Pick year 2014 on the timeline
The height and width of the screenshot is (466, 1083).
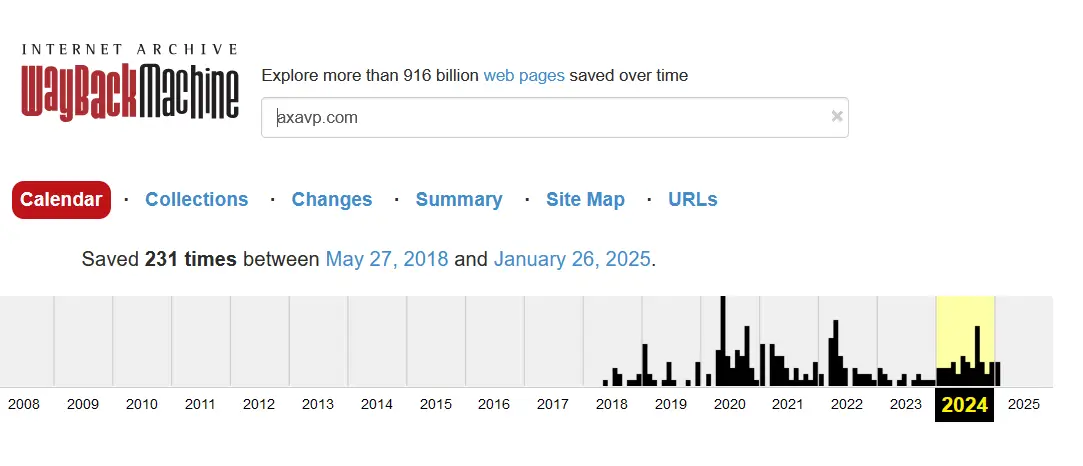coord(377,405)
